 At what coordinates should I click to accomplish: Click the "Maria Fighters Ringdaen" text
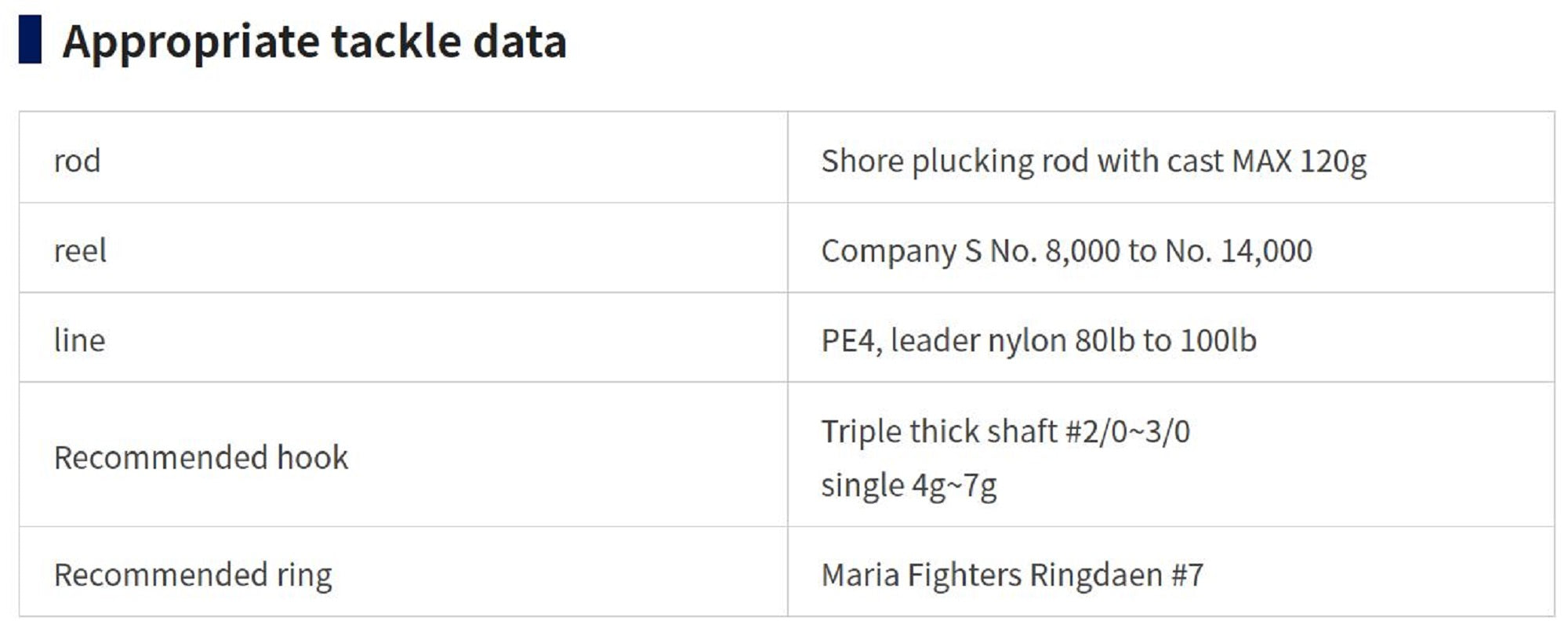(991, 575)
